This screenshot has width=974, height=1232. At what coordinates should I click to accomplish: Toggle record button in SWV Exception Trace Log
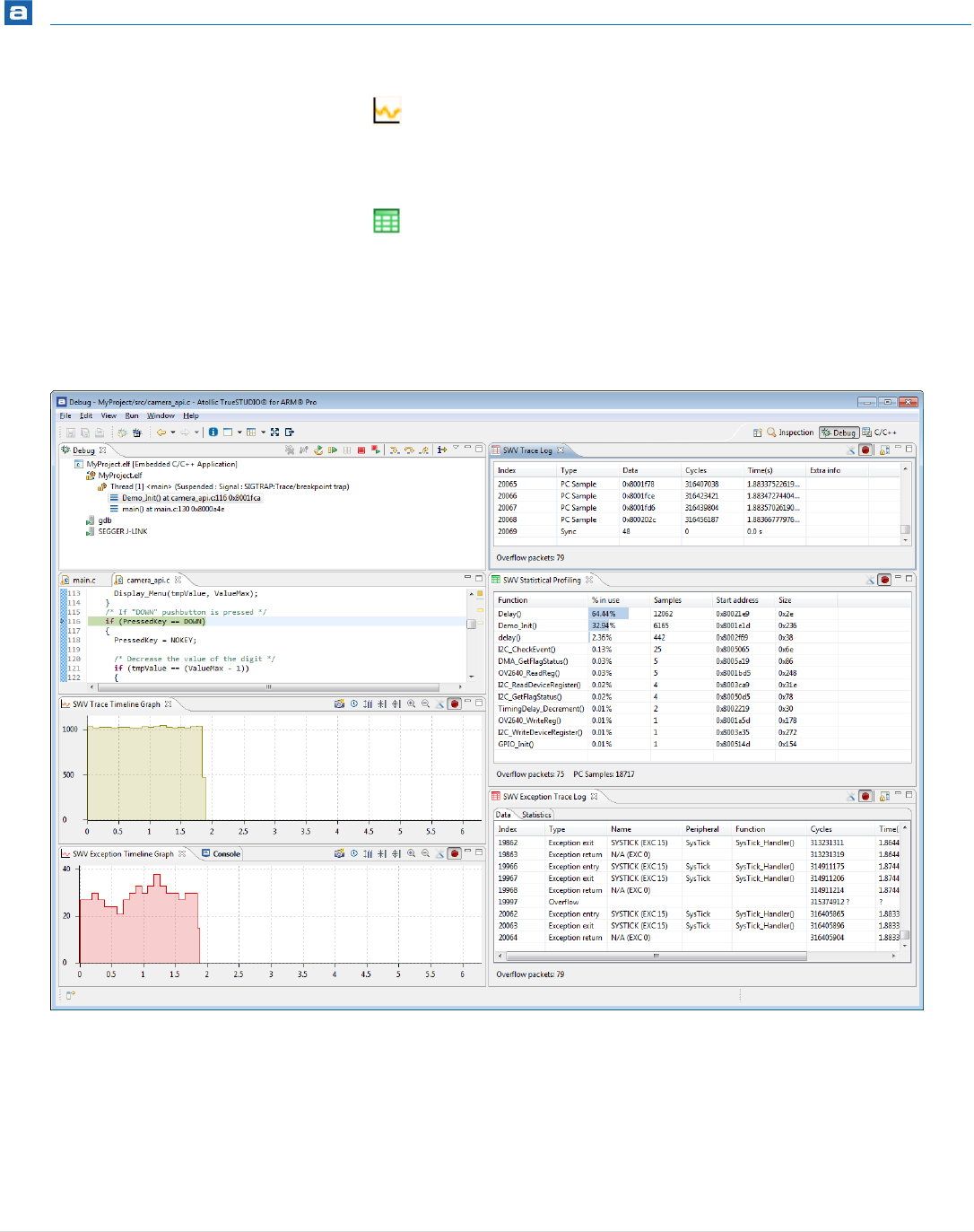point(865,796)
